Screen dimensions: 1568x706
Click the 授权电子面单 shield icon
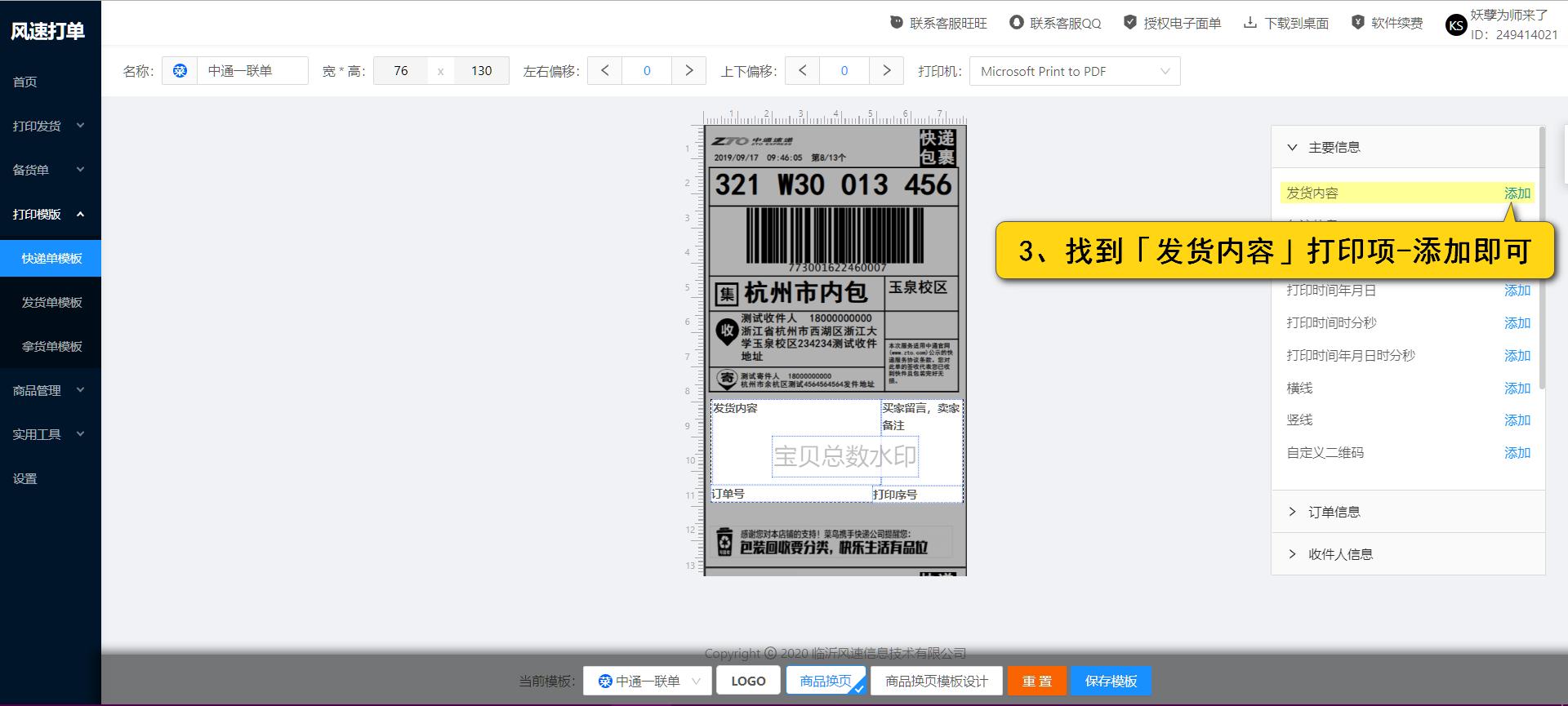(1130, 23)
